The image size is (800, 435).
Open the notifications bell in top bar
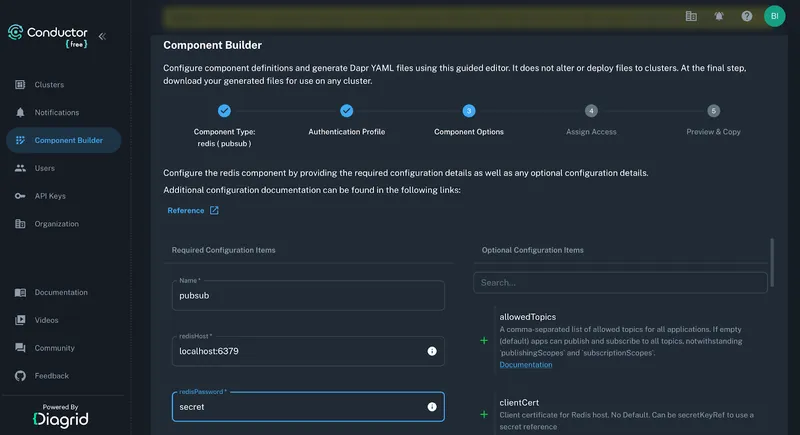(719, 16)
